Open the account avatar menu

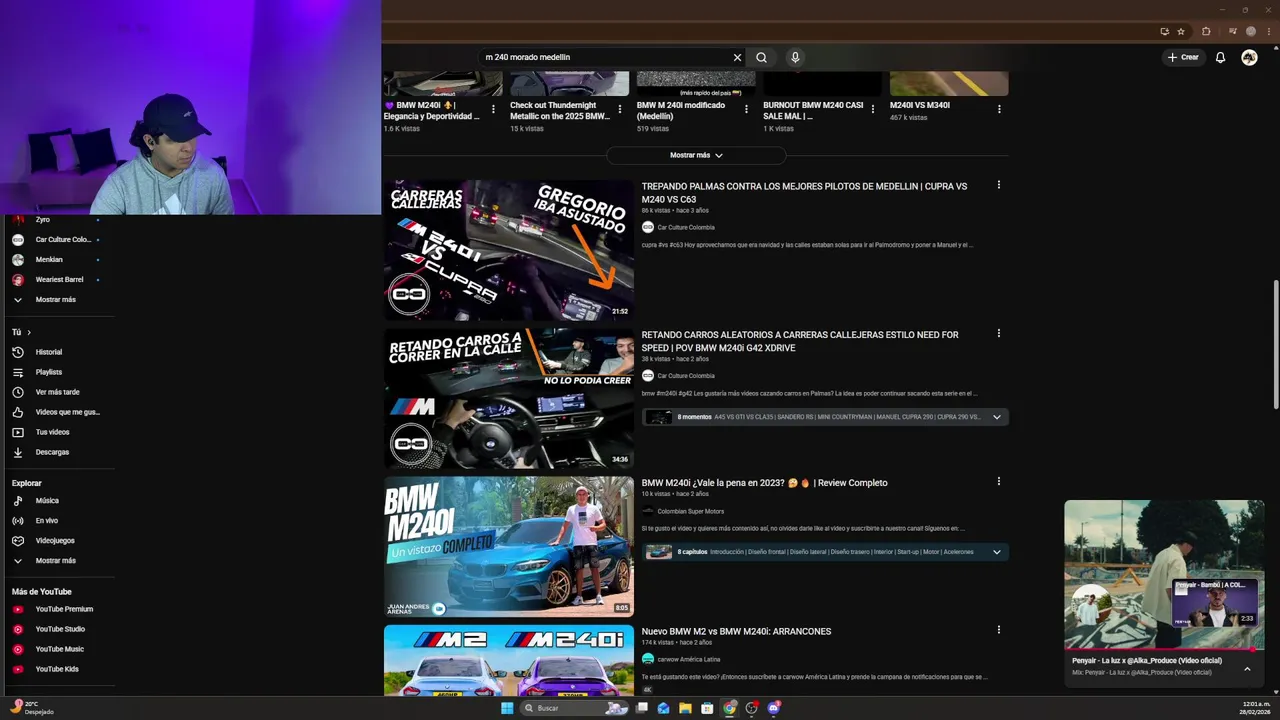click(1249, 57)
